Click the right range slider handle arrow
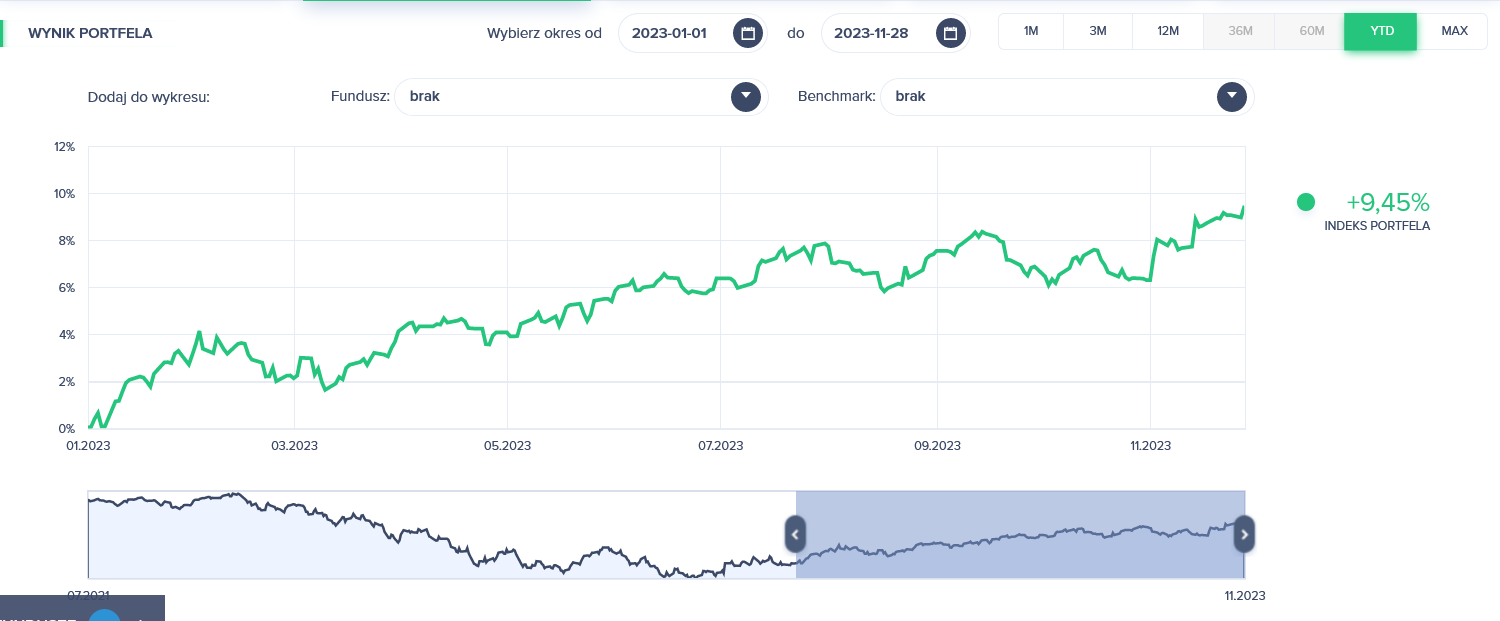Screen dimensions: 1500x621 pyautogui.click(x=1244, y=534)
